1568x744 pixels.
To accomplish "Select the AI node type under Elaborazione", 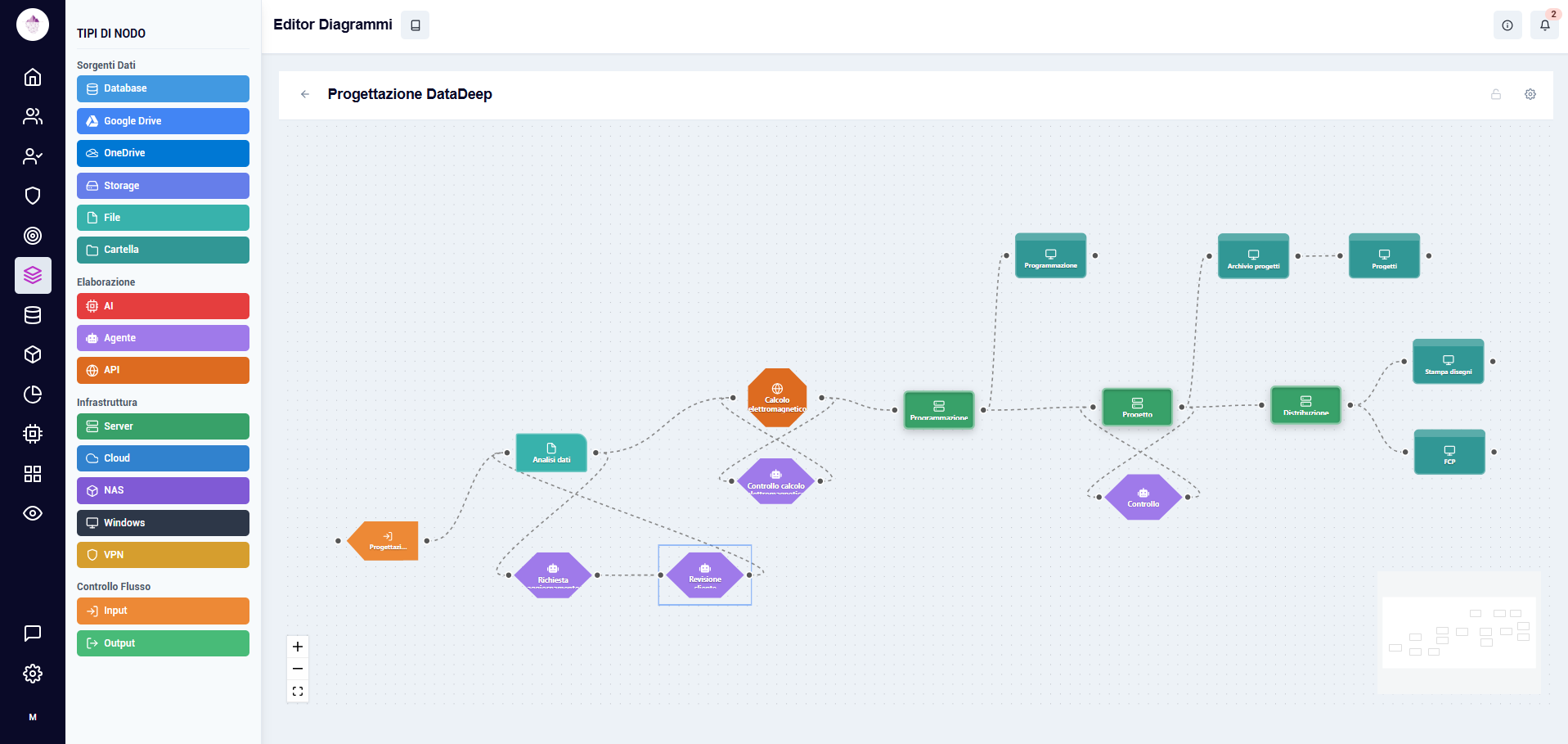I will coord(162,306).
